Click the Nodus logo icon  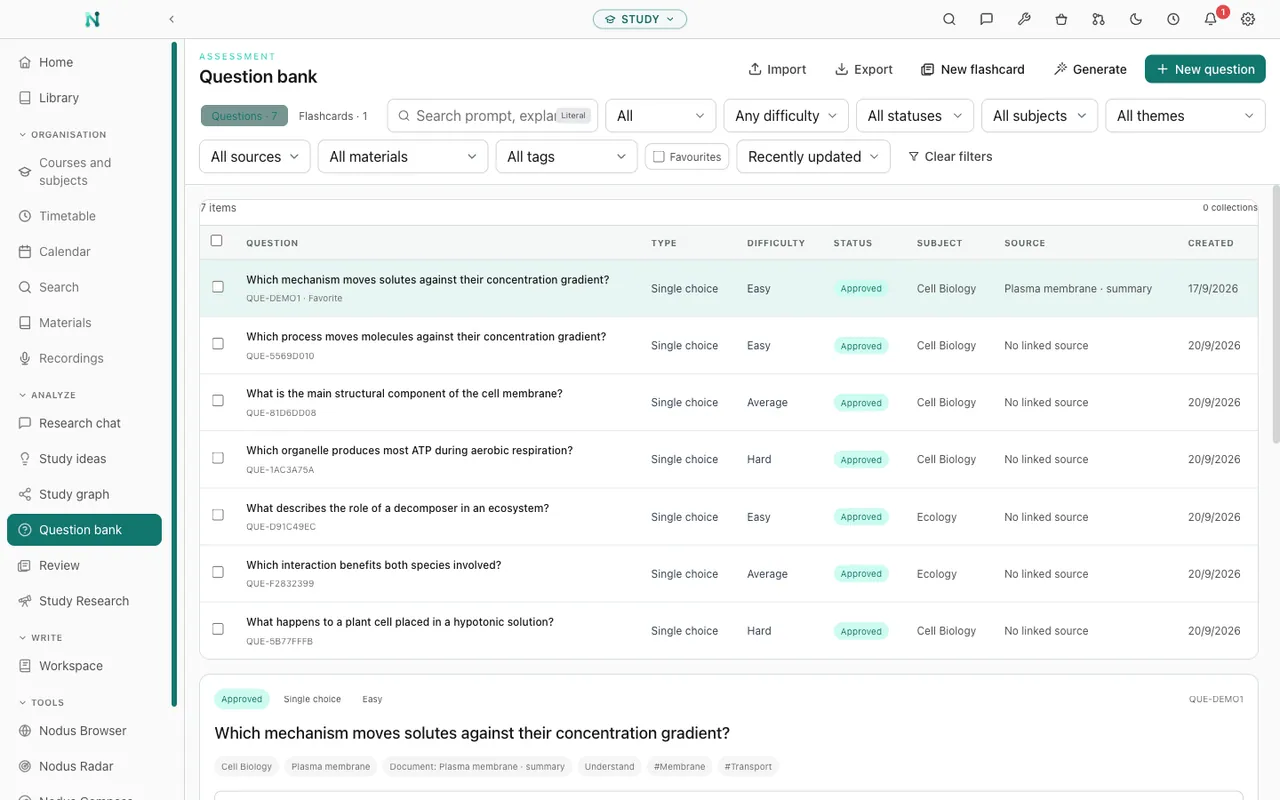[x=93, y=19]
